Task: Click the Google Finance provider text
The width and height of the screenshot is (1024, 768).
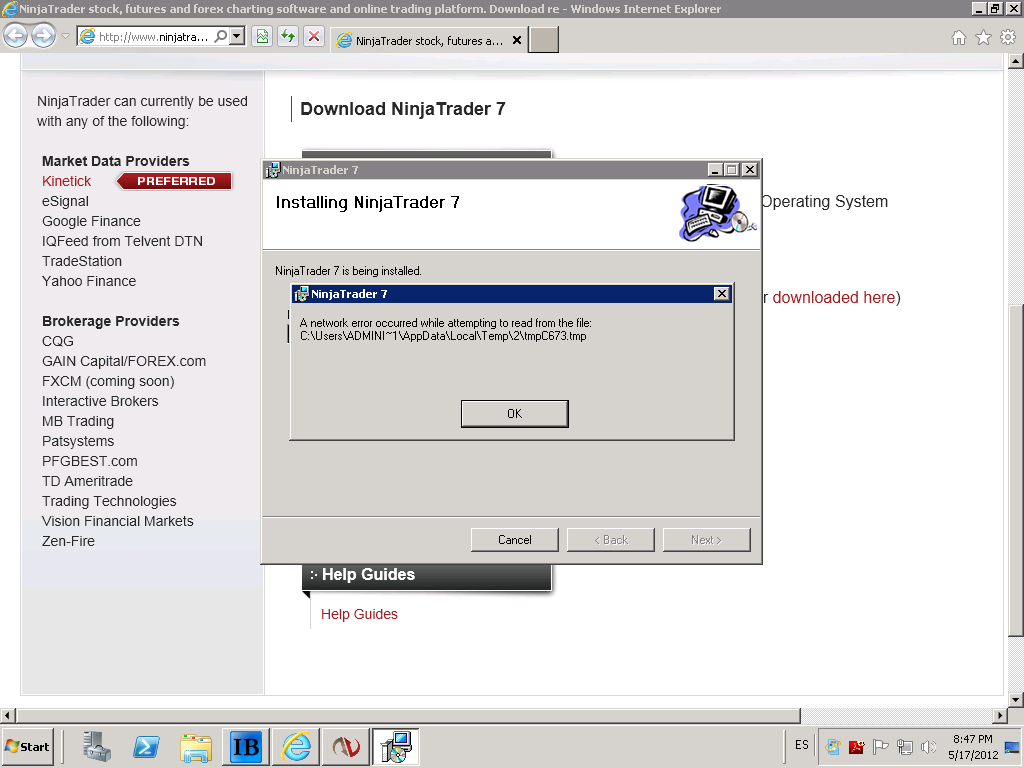Action: [x=91, y=221]
